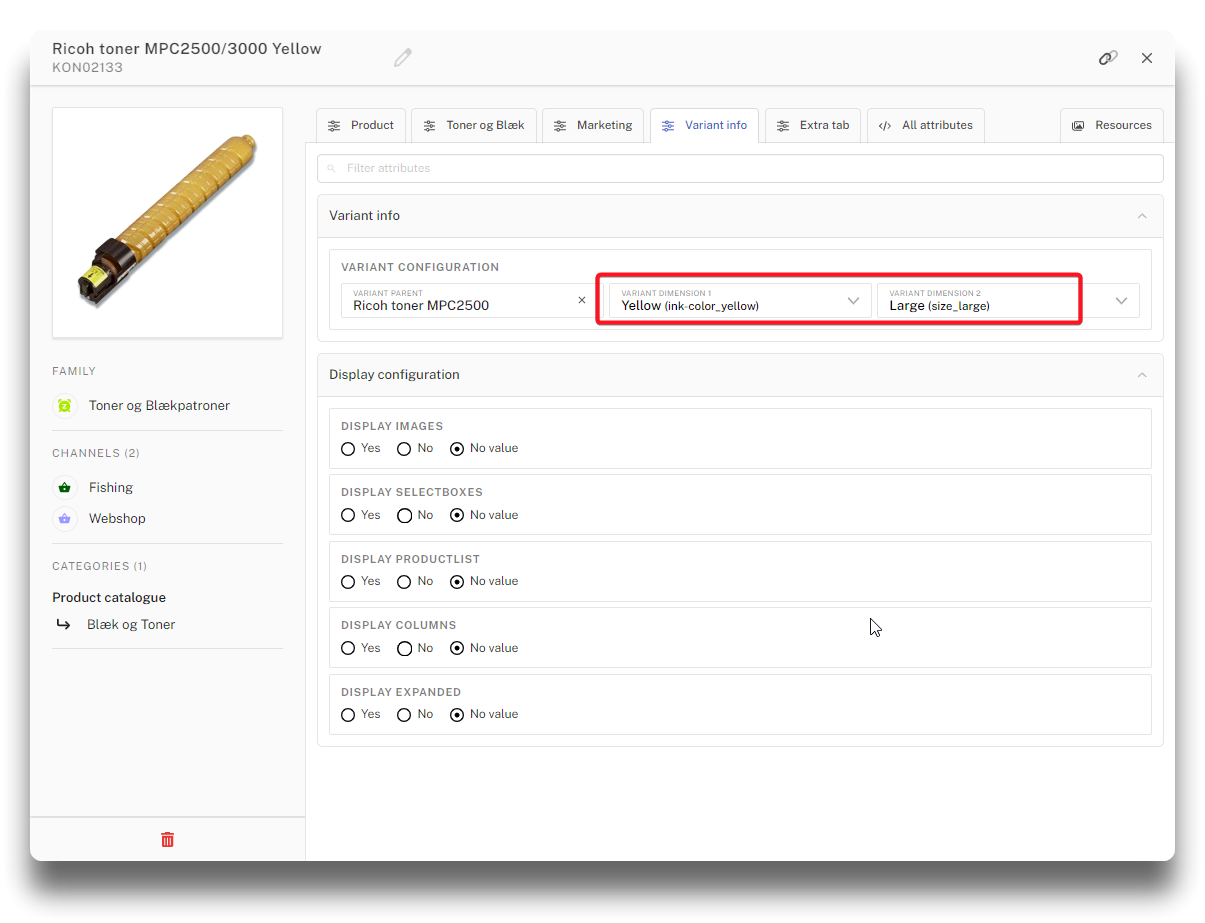Click the Toner og Blækpatroner family icon

click(65, 406)
